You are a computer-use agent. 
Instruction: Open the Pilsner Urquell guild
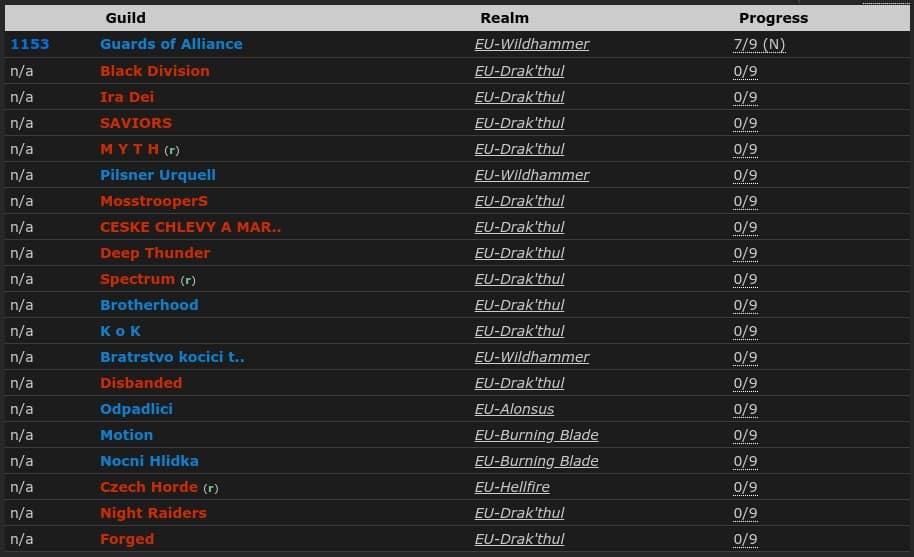(x=157, y=175)
